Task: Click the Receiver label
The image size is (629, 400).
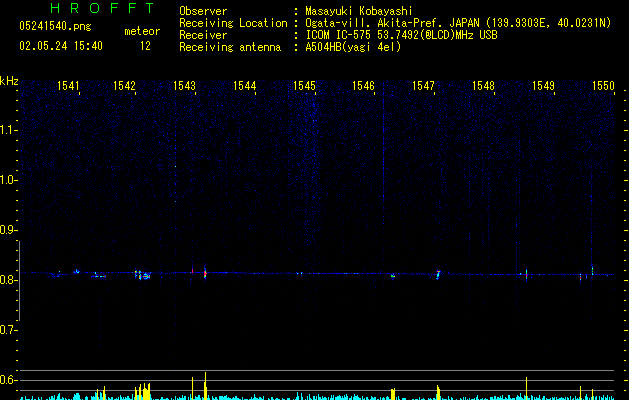Action: click(203, 35)
